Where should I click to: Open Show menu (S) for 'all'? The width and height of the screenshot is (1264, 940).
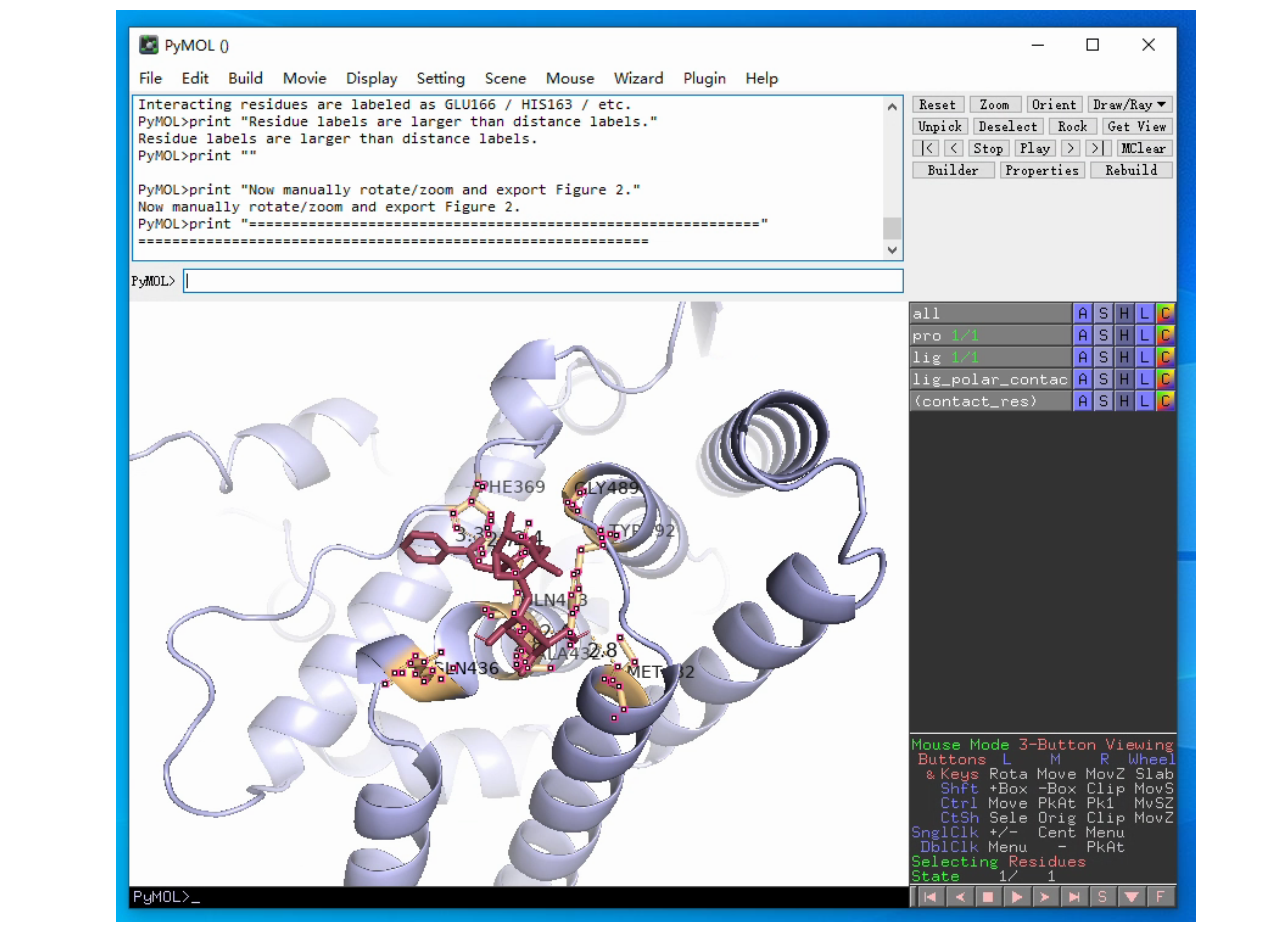pos(1103,313)
